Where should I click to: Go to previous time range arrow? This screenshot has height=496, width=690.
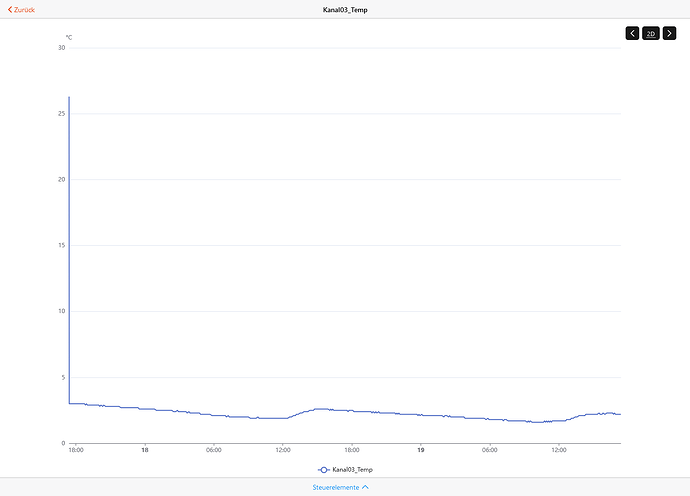click(x=632, y=33)
